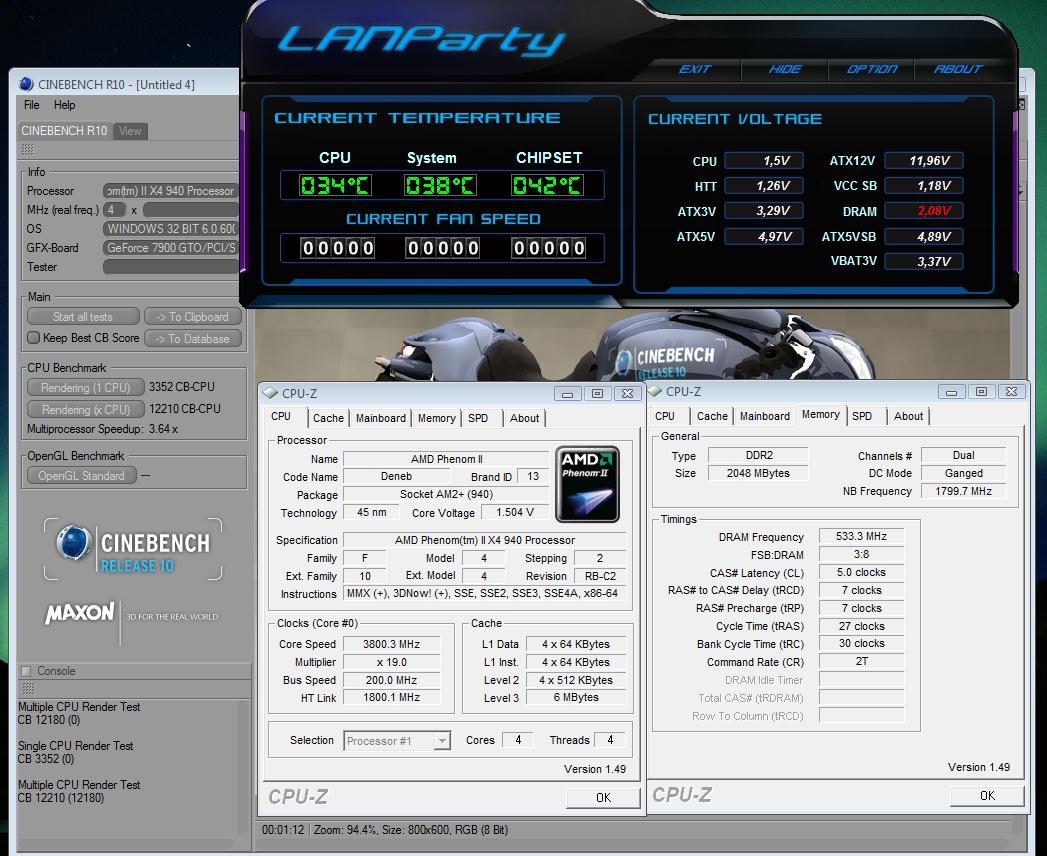Image resolution: width=1047 pixels, height=856 pixels.
Task: Click OK in the left CPU-Z window
Action: click(603, 797)
